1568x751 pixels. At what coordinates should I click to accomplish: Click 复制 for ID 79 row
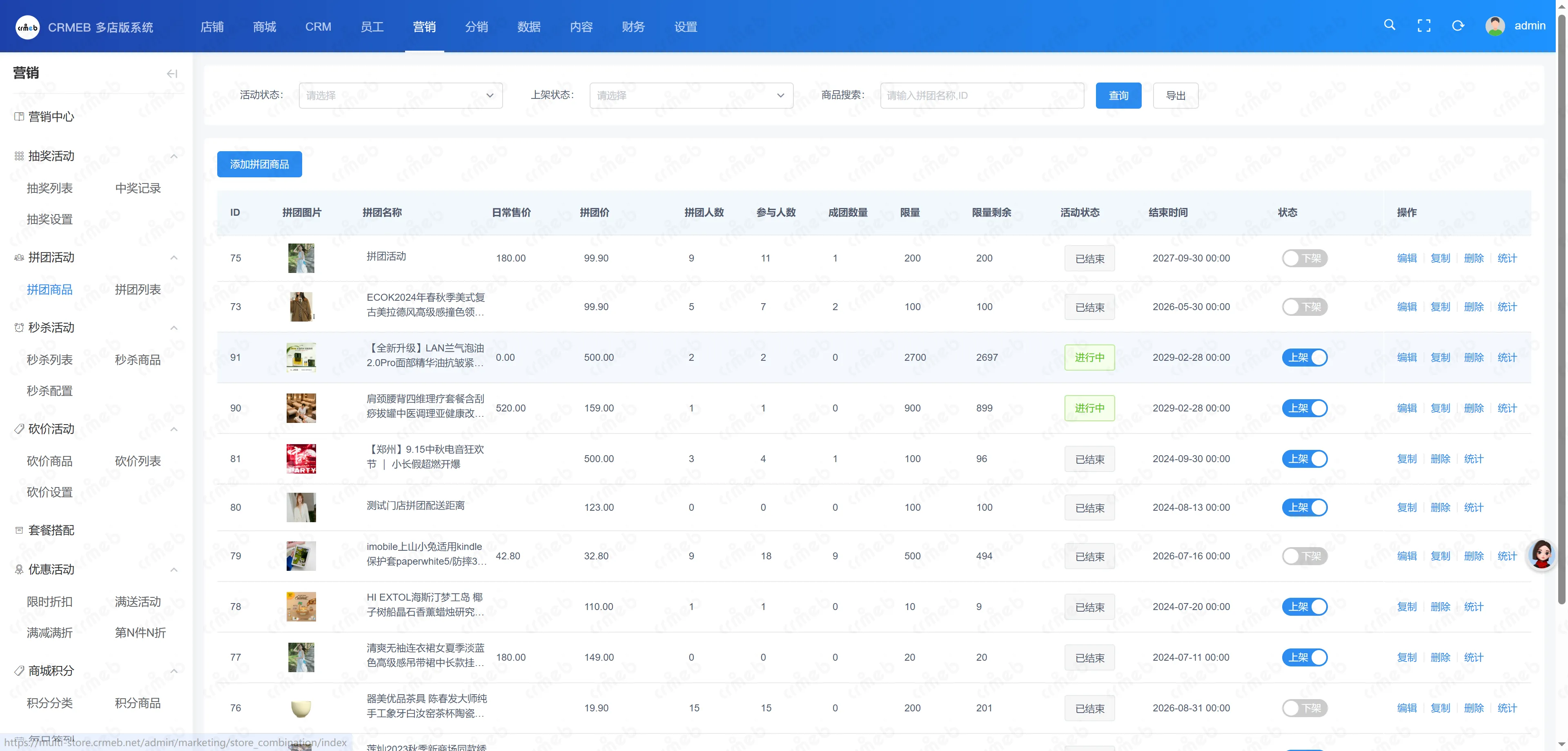coord(1439,556)
